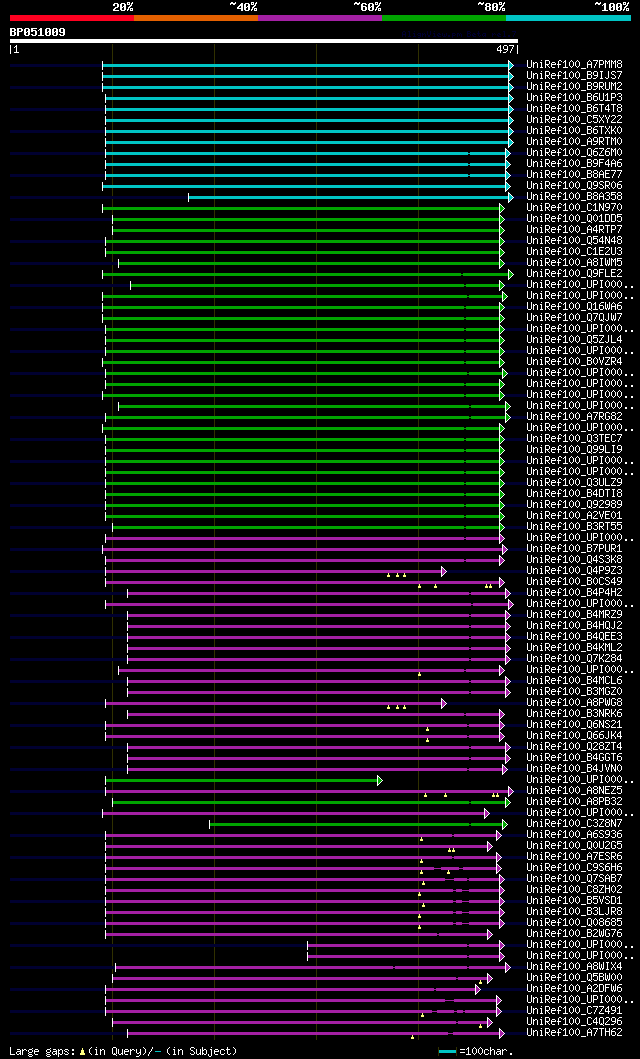The image size is (640, 1059).
Task: Open the UniRef100_B4DTI8 hit
Action: 575,494
